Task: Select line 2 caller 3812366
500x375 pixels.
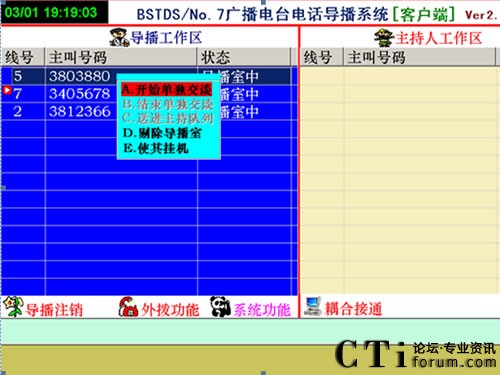Action: tap(146, 111)
